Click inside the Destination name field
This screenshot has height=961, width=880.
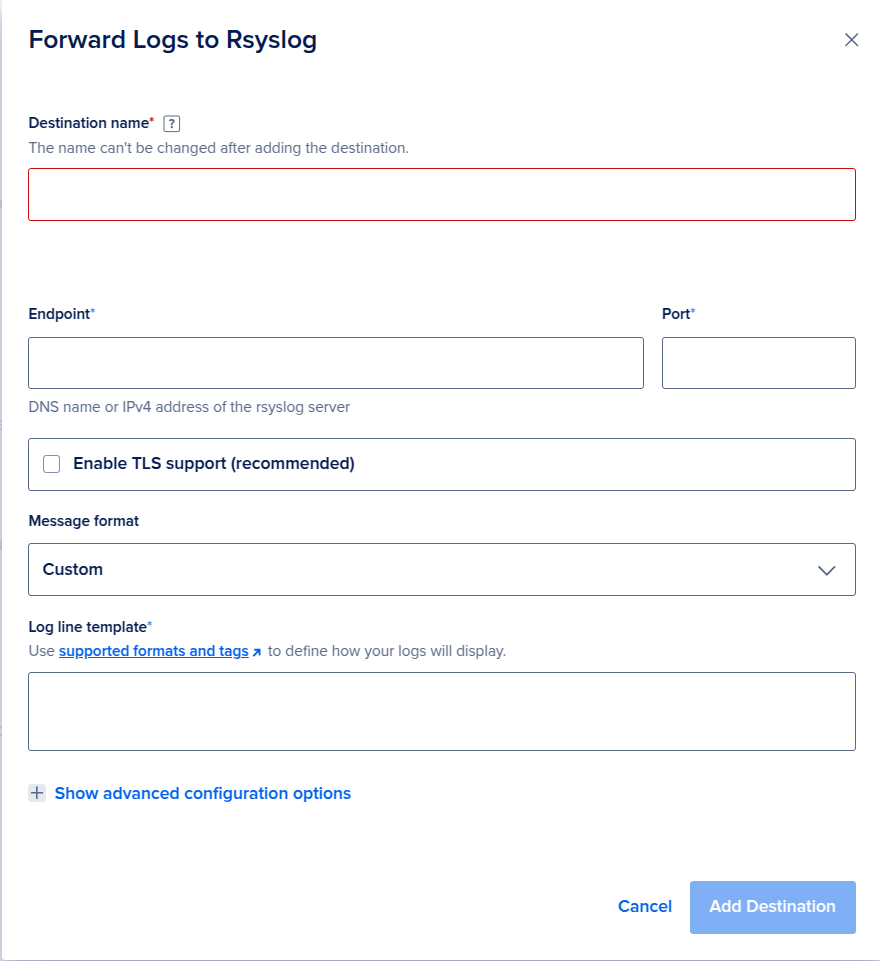(x=441, y=194)
